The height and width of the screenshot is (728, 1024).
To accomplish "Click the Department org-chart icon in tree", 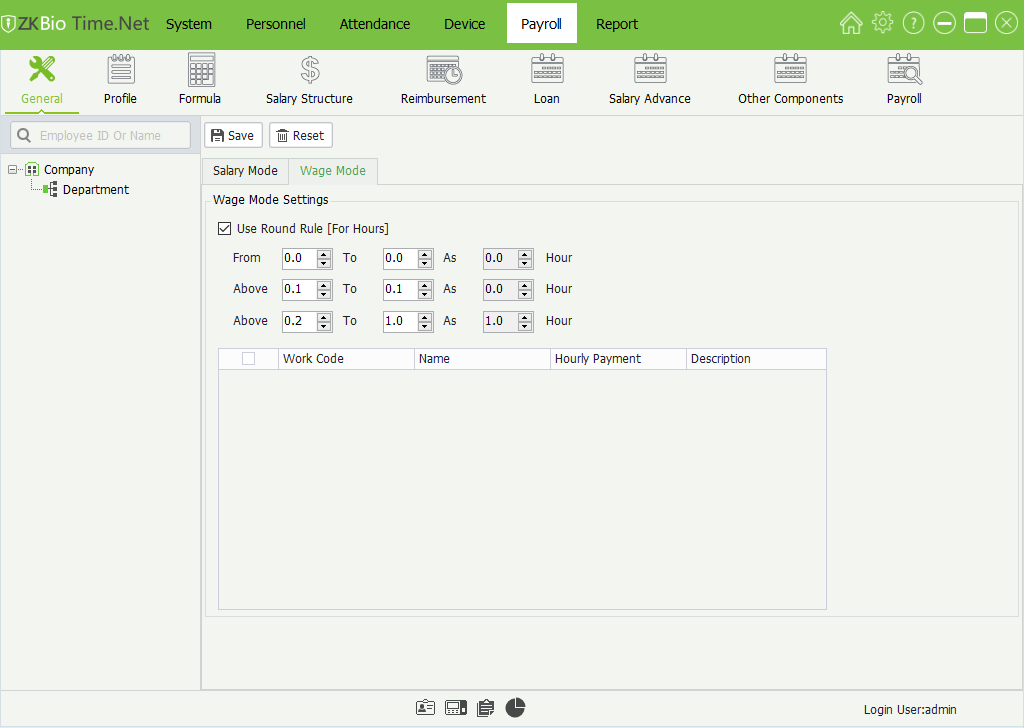I will [x=50, y=189].
